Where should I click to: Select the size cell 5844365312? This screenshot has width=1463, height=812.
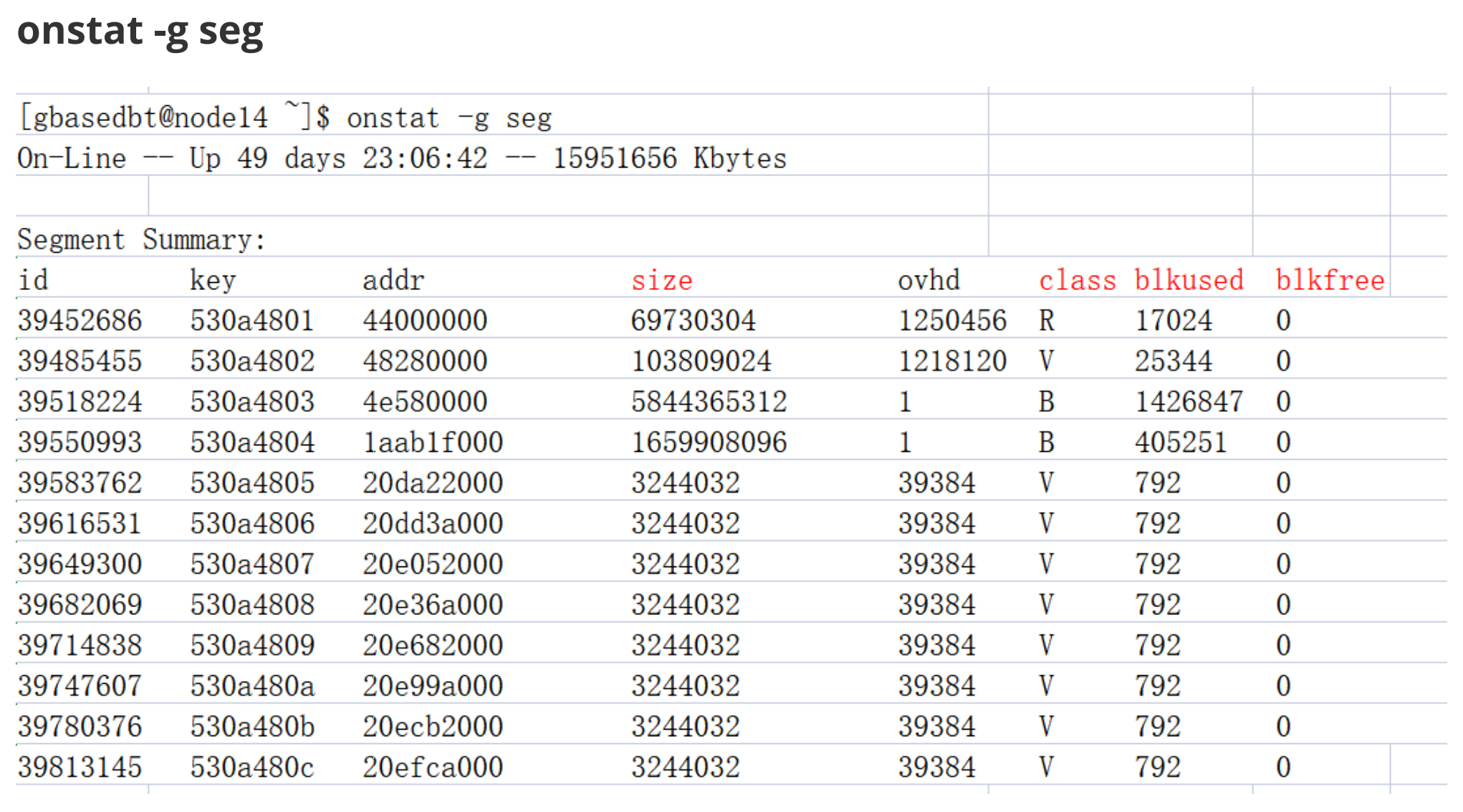pyautogui.click(x=709, y=402)
